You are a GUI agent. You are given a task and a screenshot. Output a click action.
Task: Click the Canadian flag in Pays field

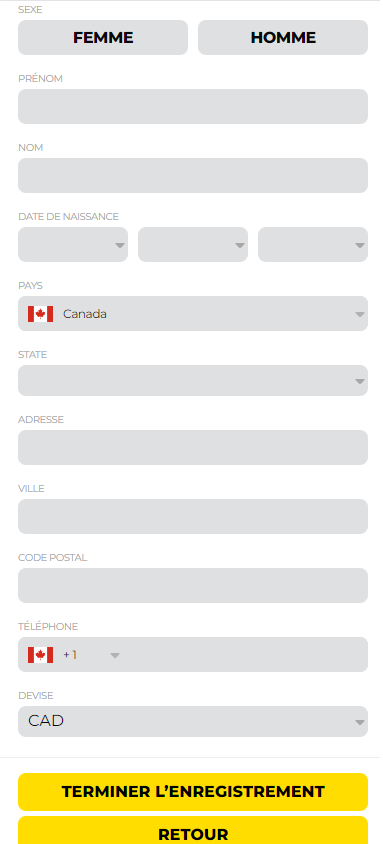(40, 314)
